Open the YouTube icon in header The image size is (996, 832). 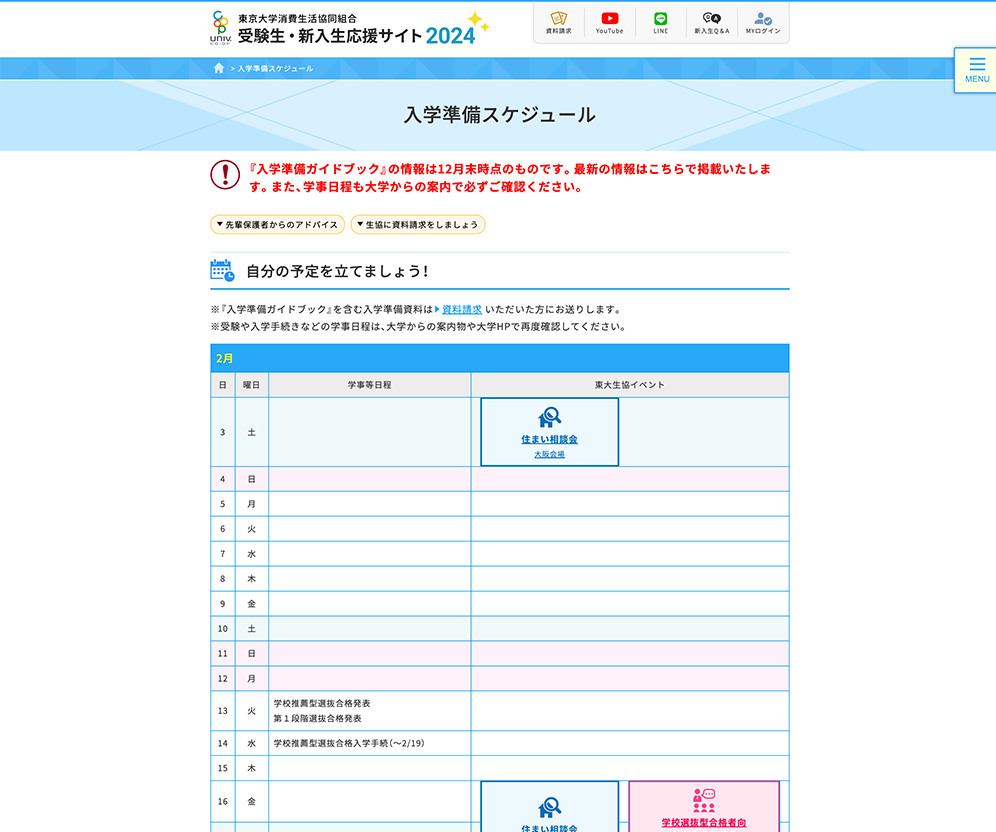[x=609, y=23]
